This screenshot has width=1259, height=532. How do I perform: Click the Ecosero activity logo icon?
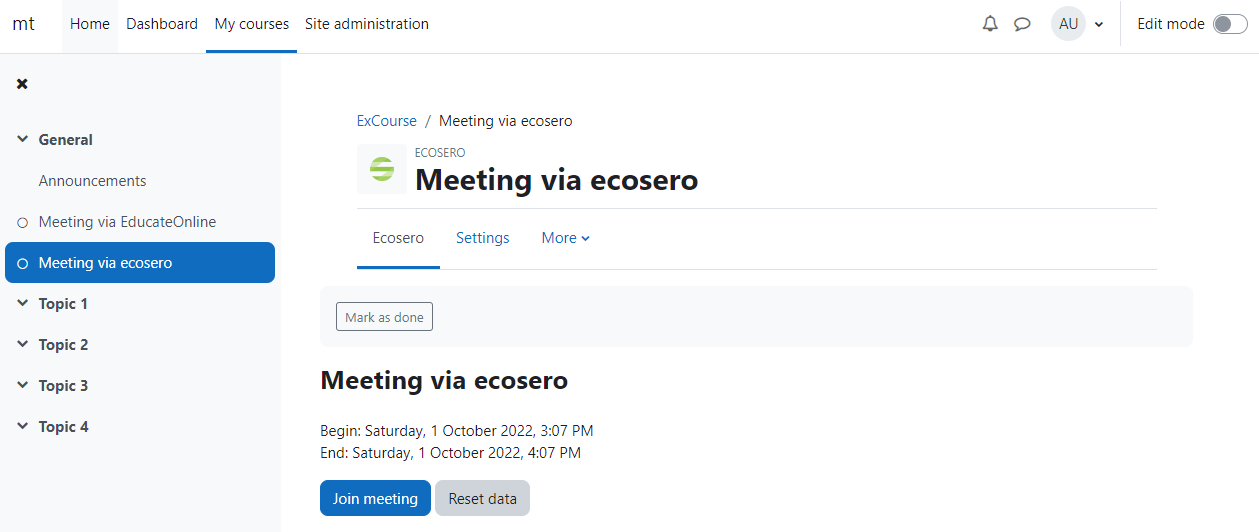coord(382,169)
